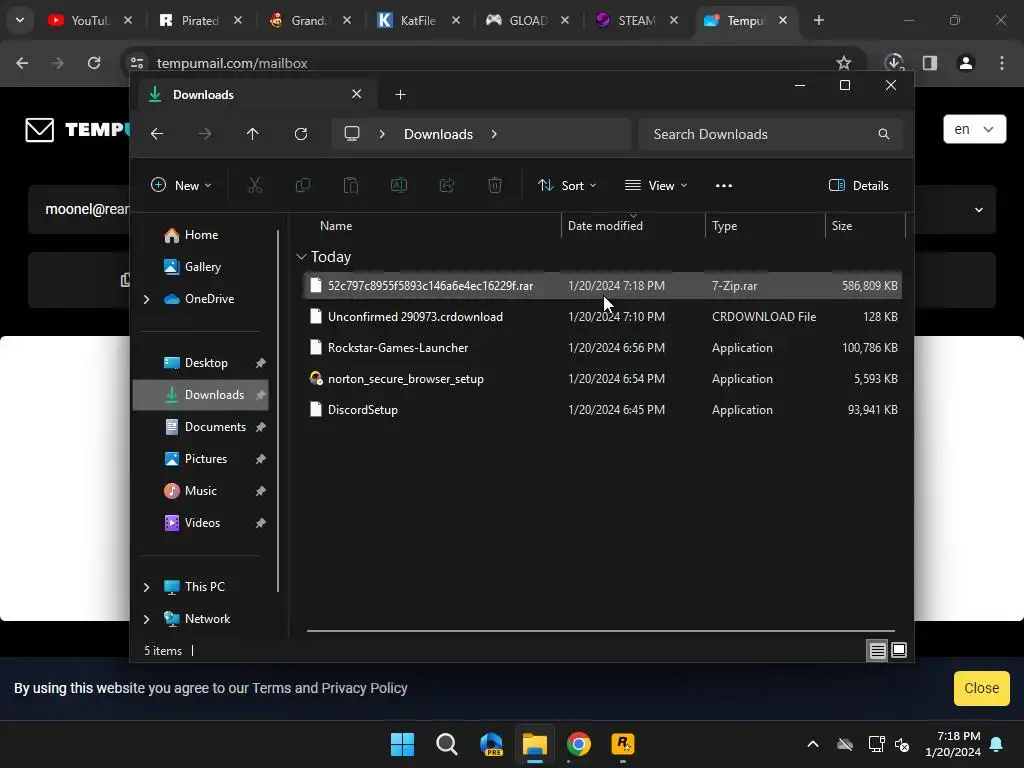Viewport: 1024px width, 768px height.
Task: Open the en language dropdown on Tempumail
Action: pos(974,129)
